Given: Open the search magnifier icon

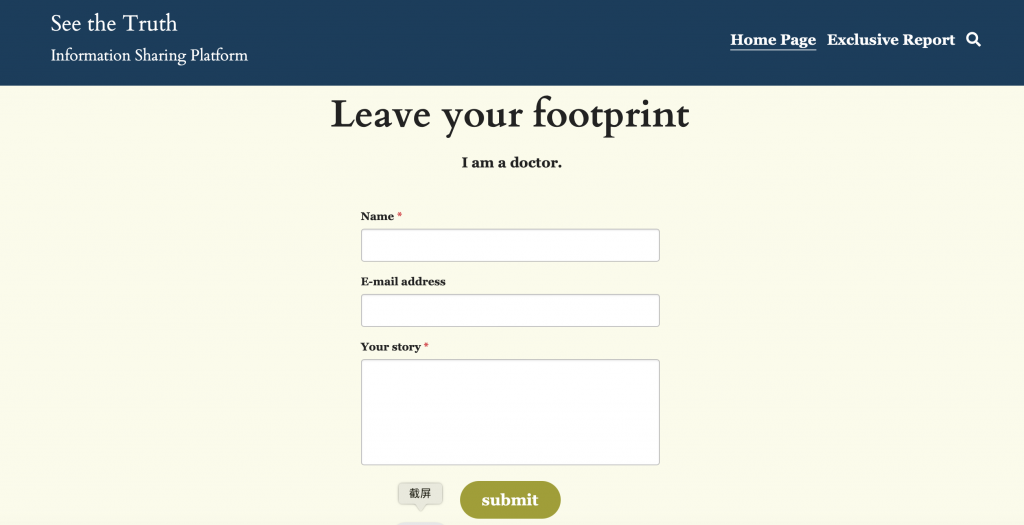Looking at the screenshot, I should [x=974, y=40].
